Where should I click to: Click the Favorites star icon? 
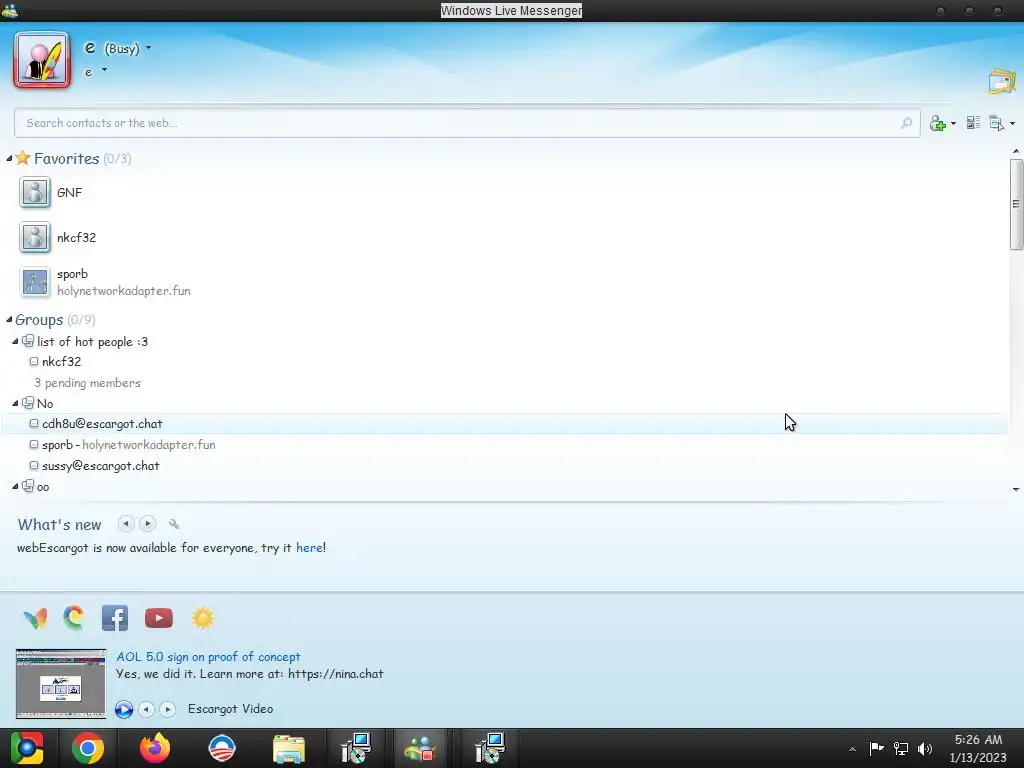[23, 158]
